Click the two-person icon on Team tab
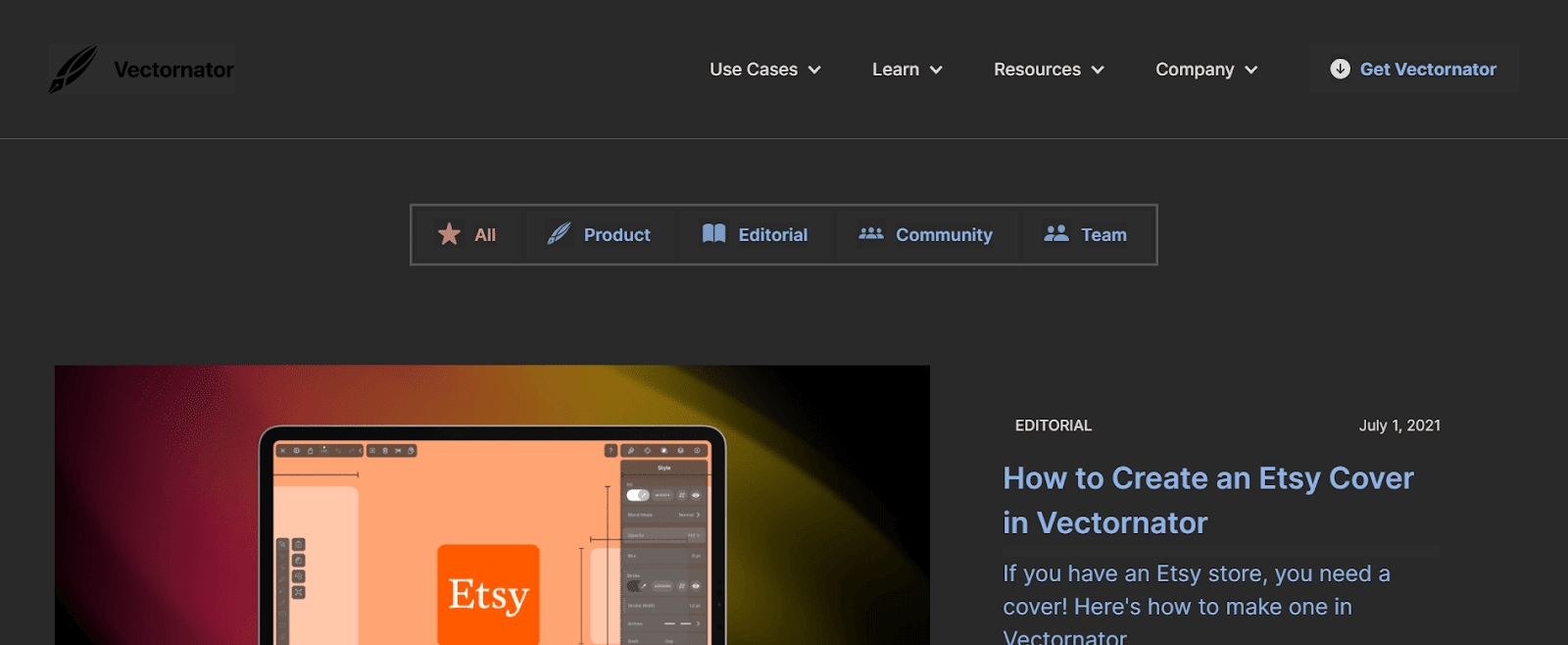This screenshot has width=1568, height=645. (1056, 233)
